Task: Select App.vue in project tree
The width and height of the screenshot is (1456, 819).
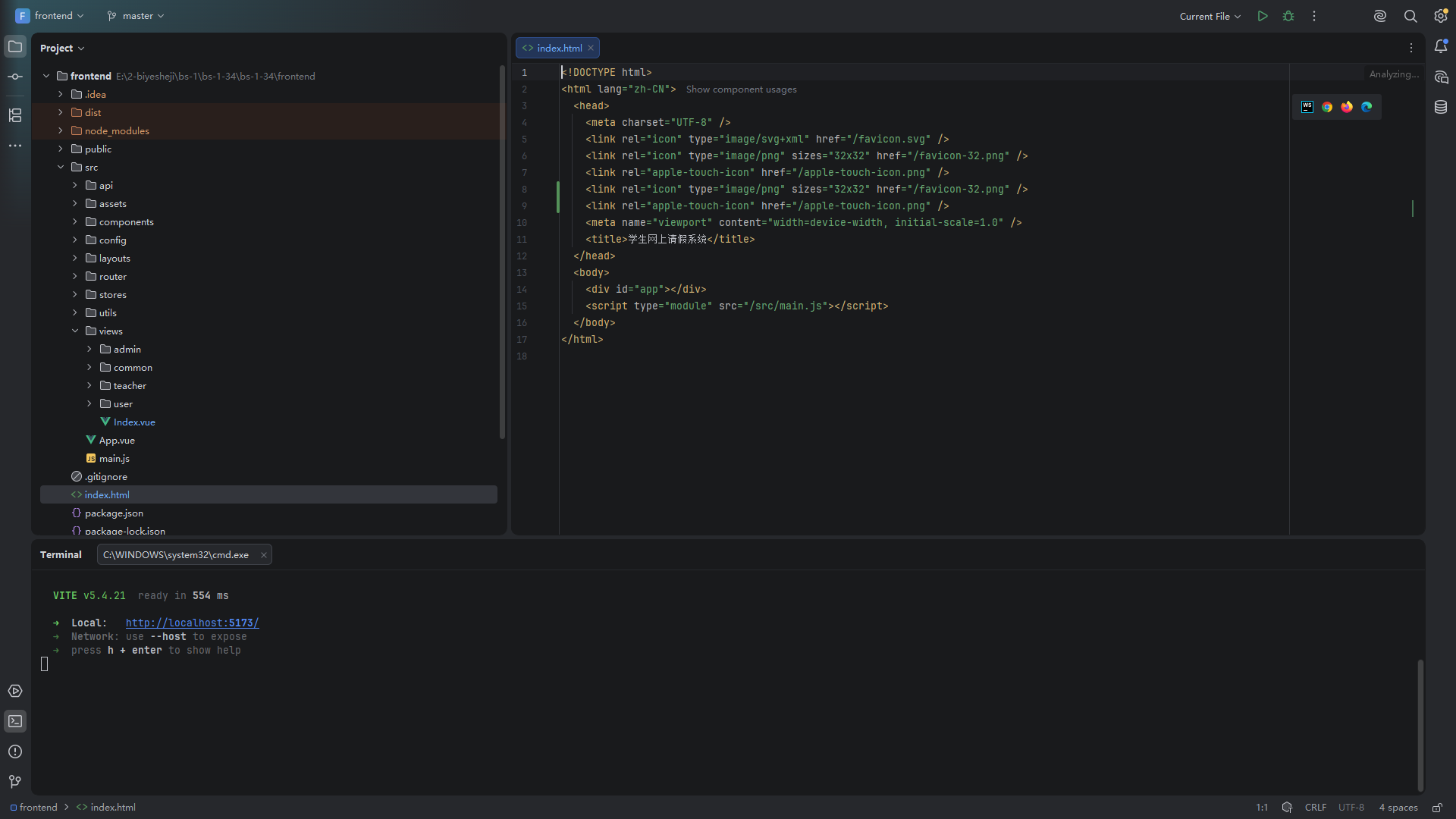Action: tap(117, 441)
